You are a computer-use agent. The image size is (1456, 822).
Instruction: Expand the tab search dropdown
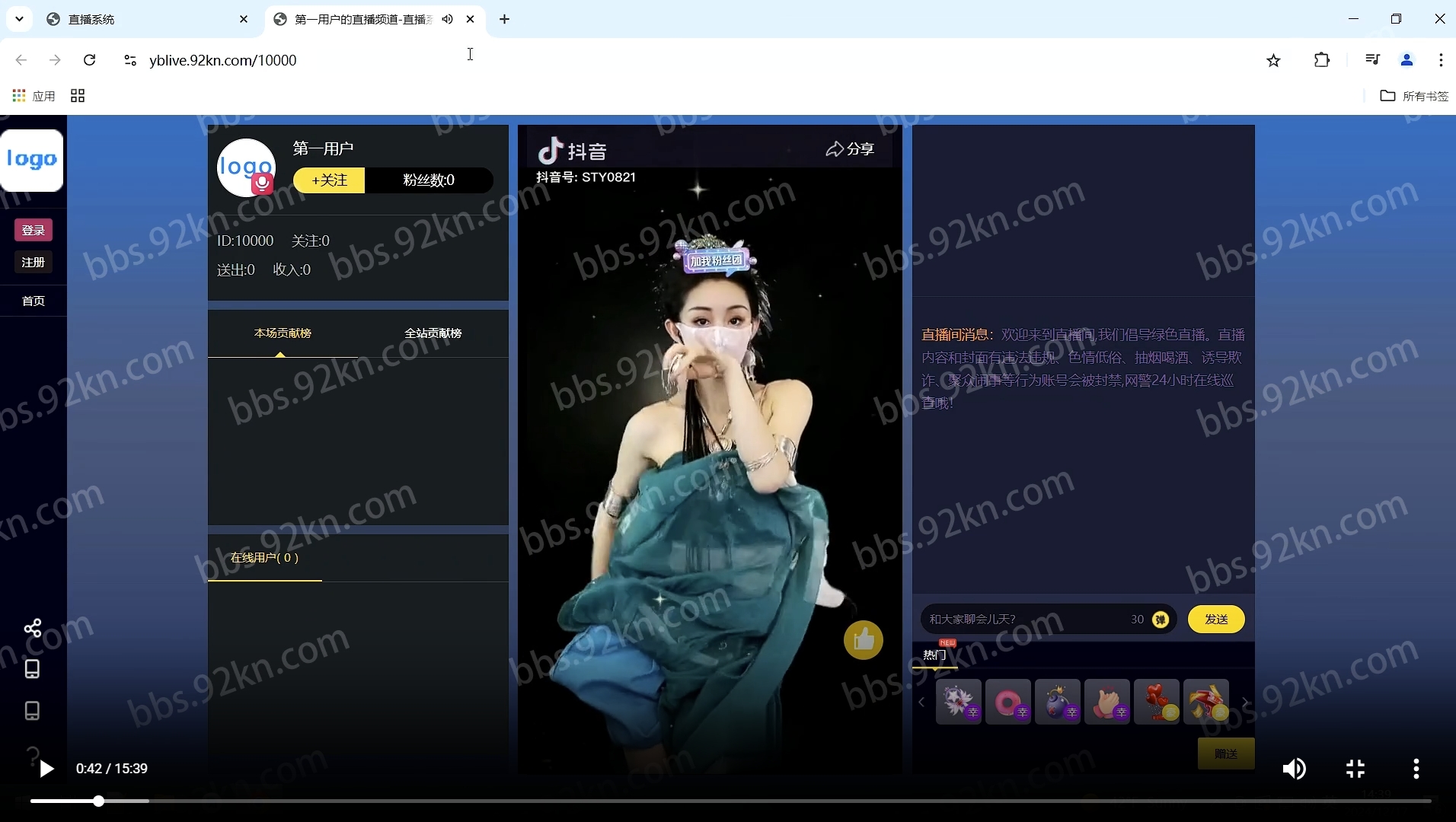point(19,19)
